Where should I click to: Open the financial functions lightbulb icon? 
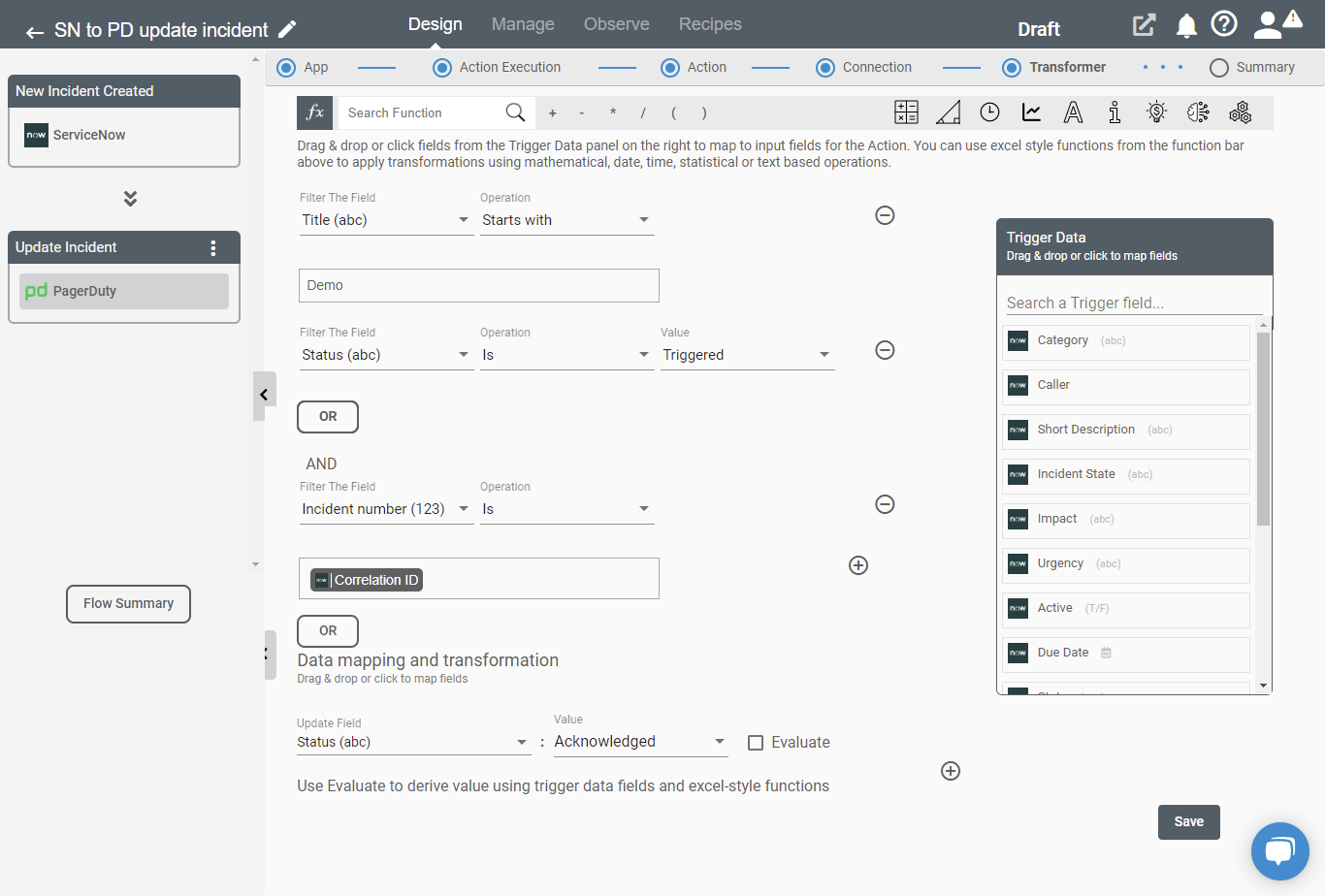[x=1156, y=112]
